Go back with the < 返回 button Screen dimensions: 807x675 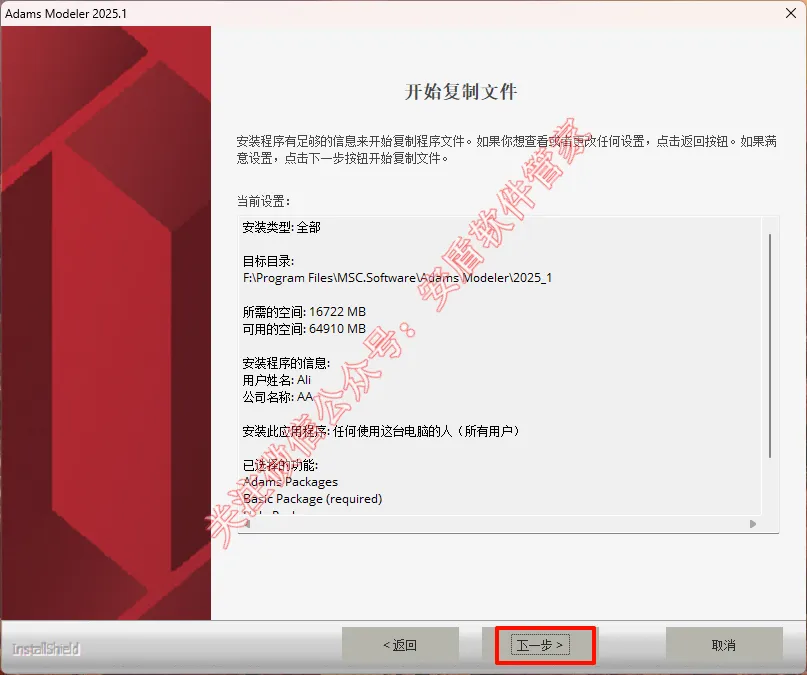(x=400, y=645)
